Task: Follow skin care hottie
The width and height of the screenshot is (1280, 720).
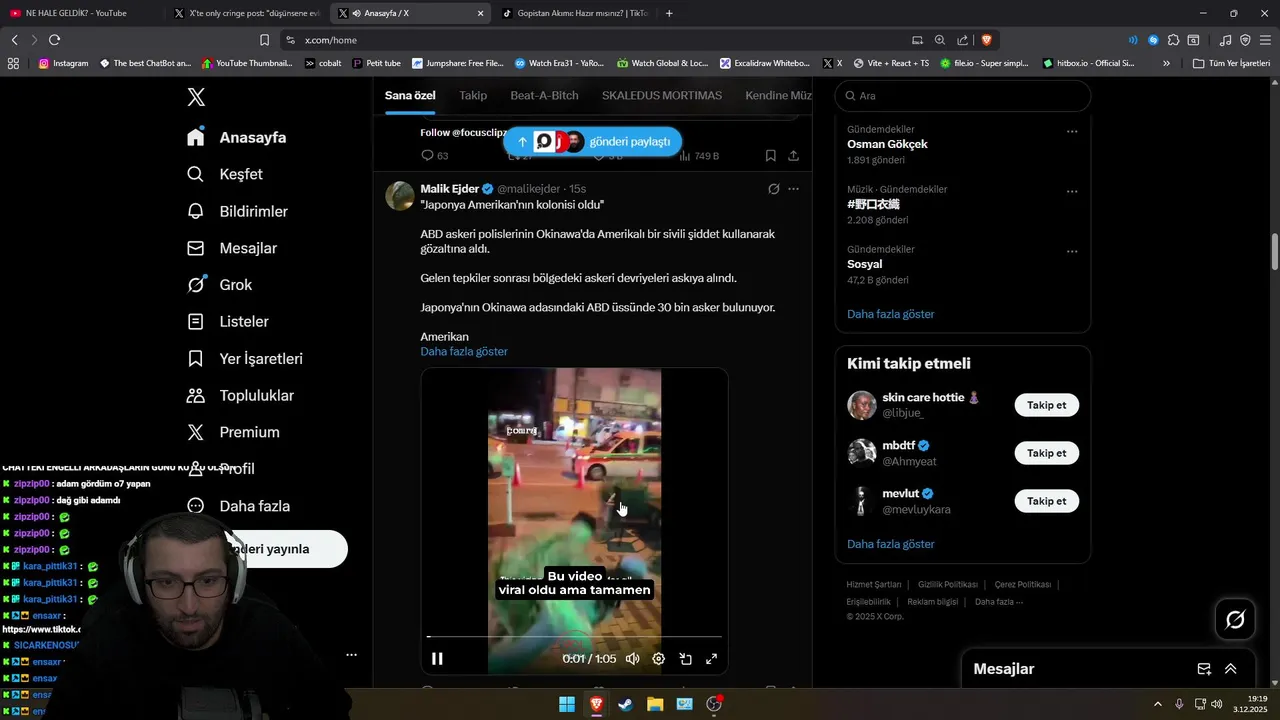Action: [1047, 405]
